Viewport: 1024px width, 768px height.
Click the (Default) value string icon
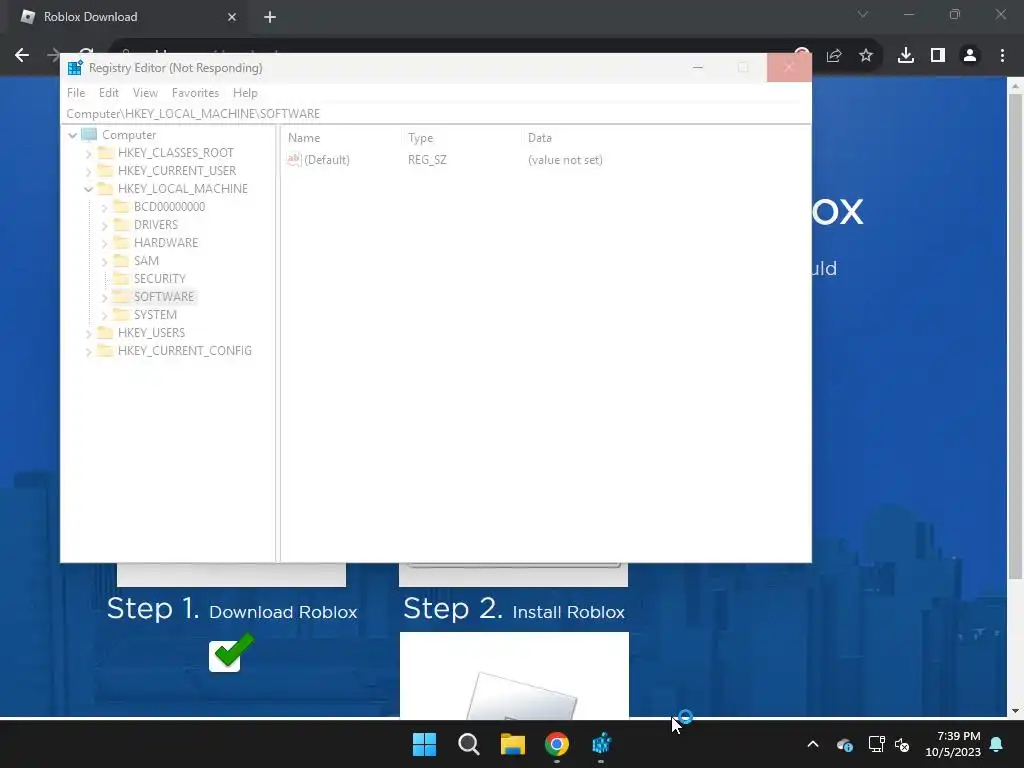click(x=294, y=159)
